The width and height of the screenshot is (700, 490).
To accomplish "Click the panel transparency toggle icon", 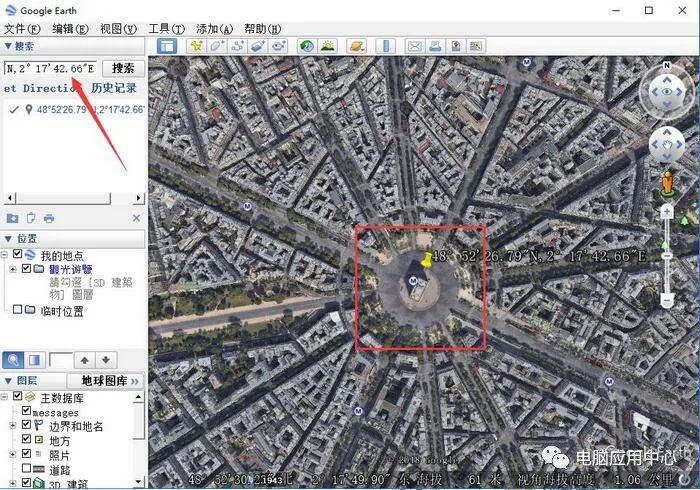I will [x=34, y=360].
